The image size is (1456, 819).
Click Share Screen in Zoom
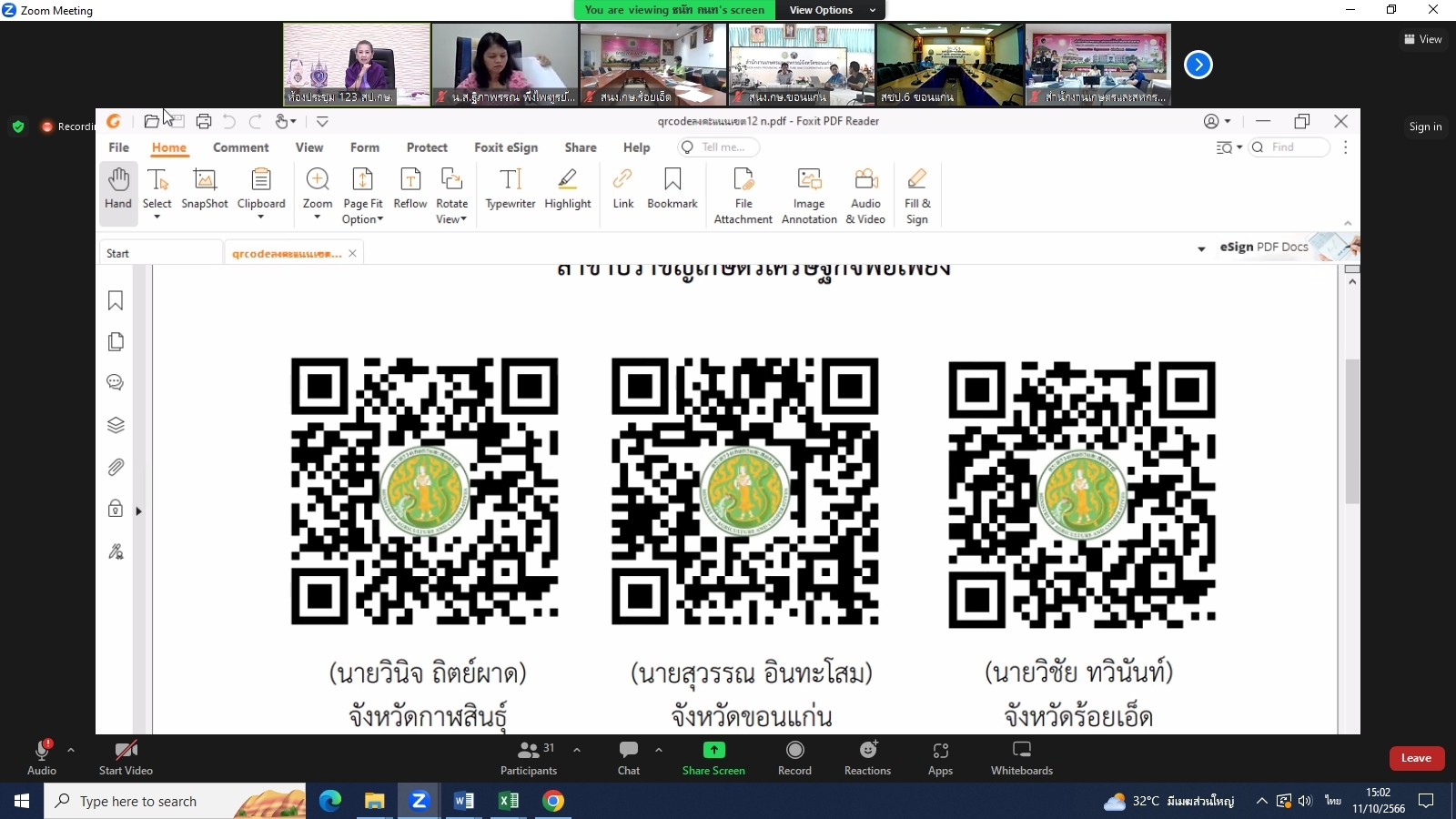(713, 757)
